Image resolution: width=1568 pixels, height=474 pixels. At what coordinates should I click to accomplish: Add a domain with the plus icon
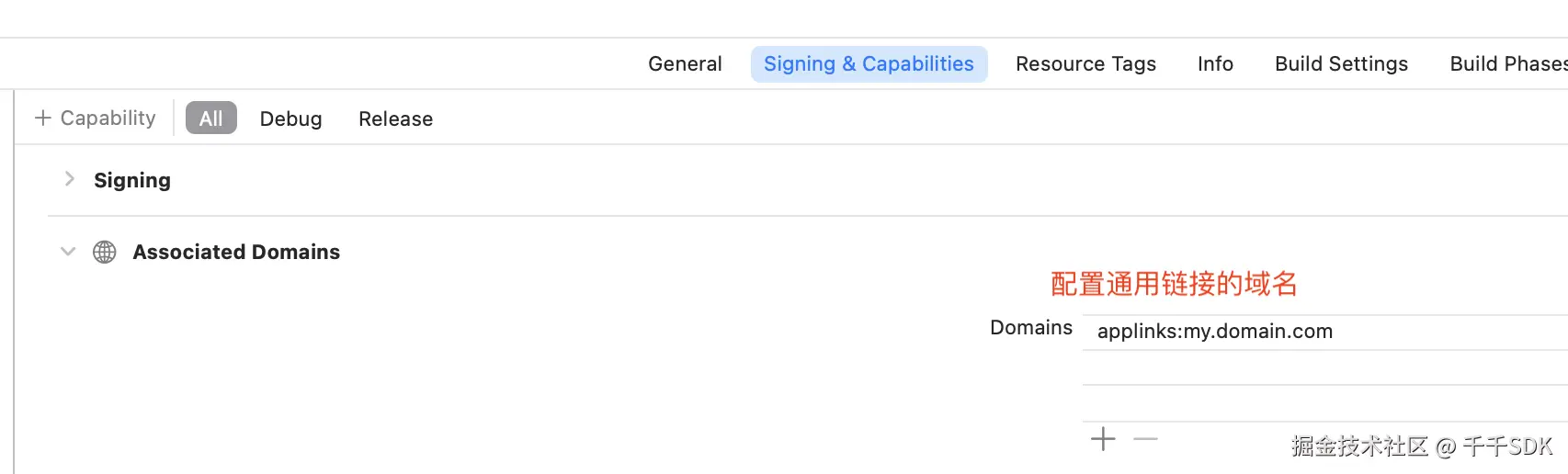[1103, 439]
